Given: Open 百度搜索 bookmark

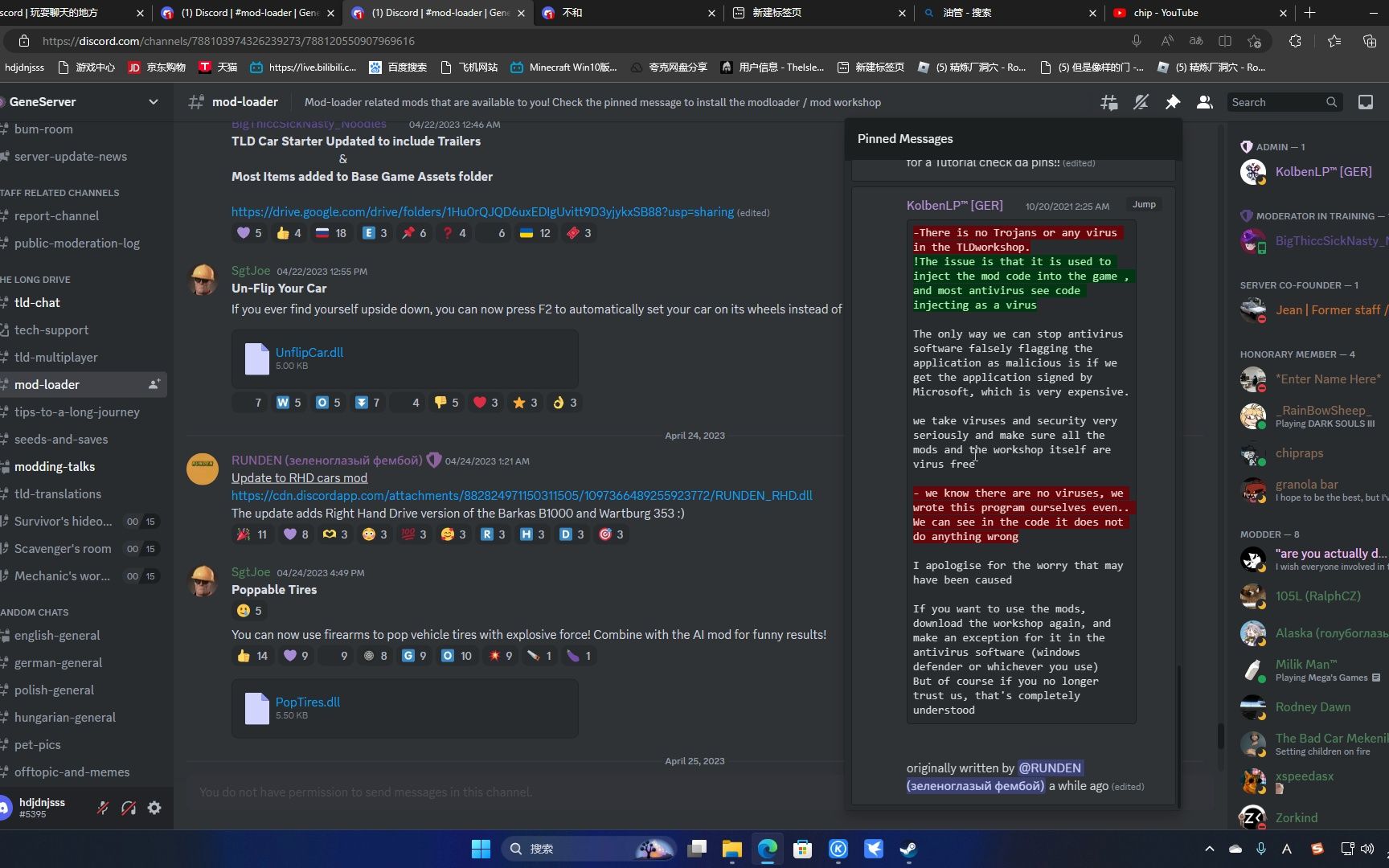Looking at the screenshot, I should click(398, 68).
